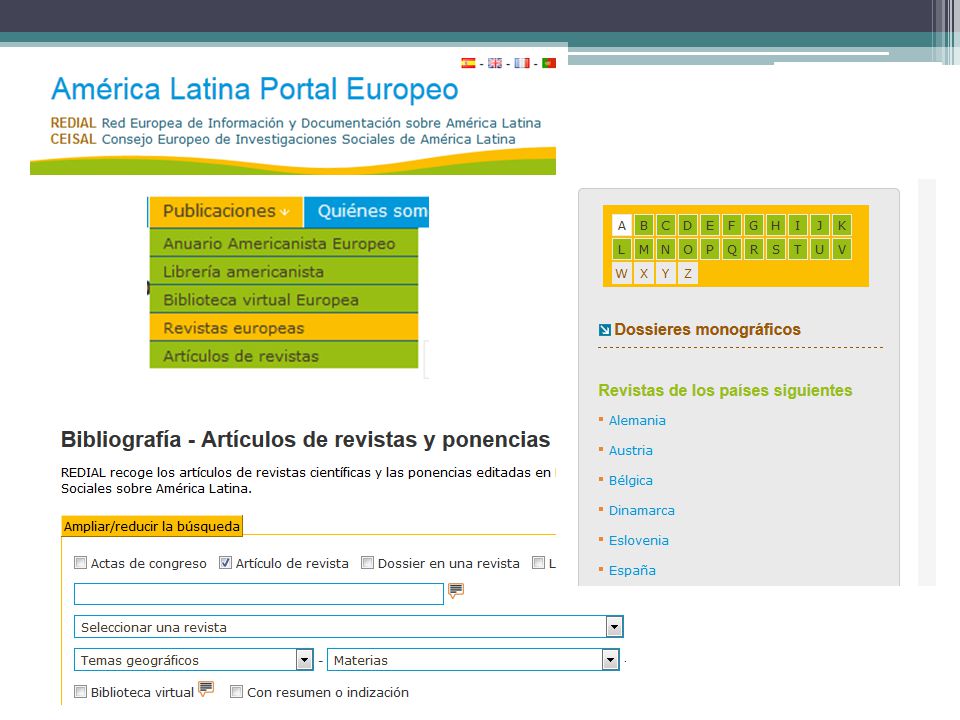Expand the Temas geográficos dropdown
Screen dimensions: 960x720
click(193, 660)
